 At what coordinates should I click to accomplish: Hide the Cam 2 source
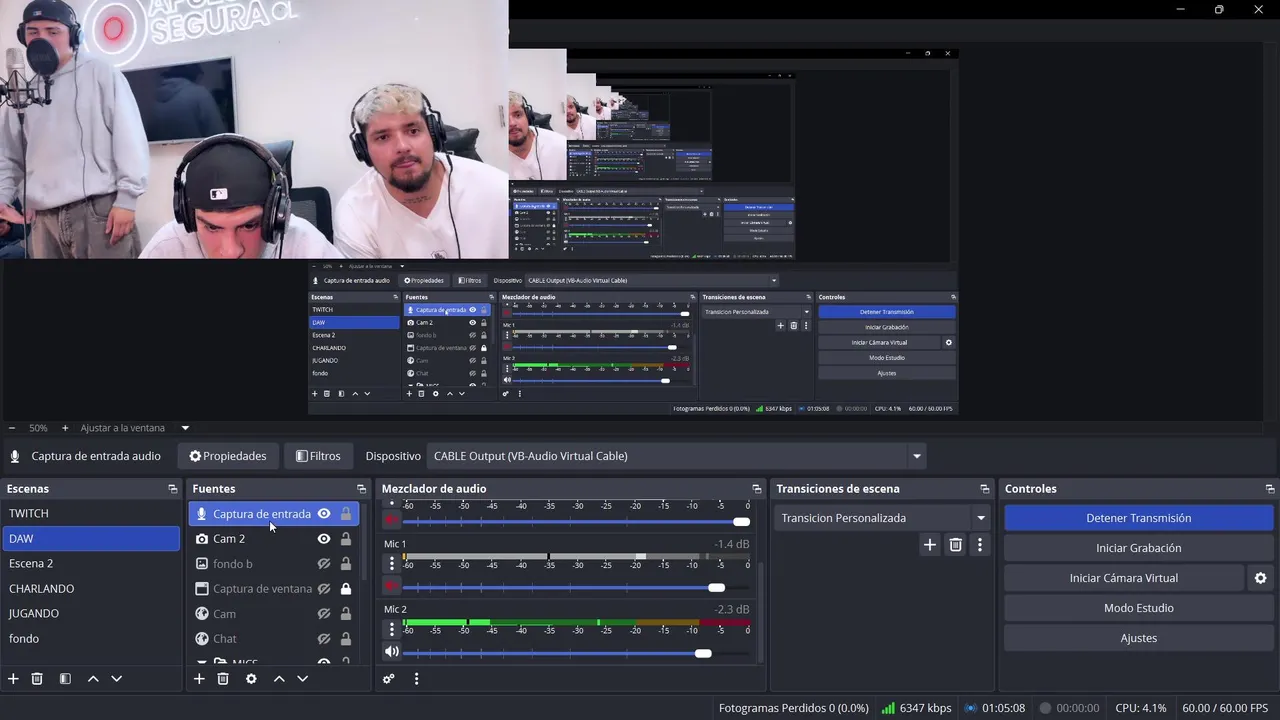click(324, 538)
